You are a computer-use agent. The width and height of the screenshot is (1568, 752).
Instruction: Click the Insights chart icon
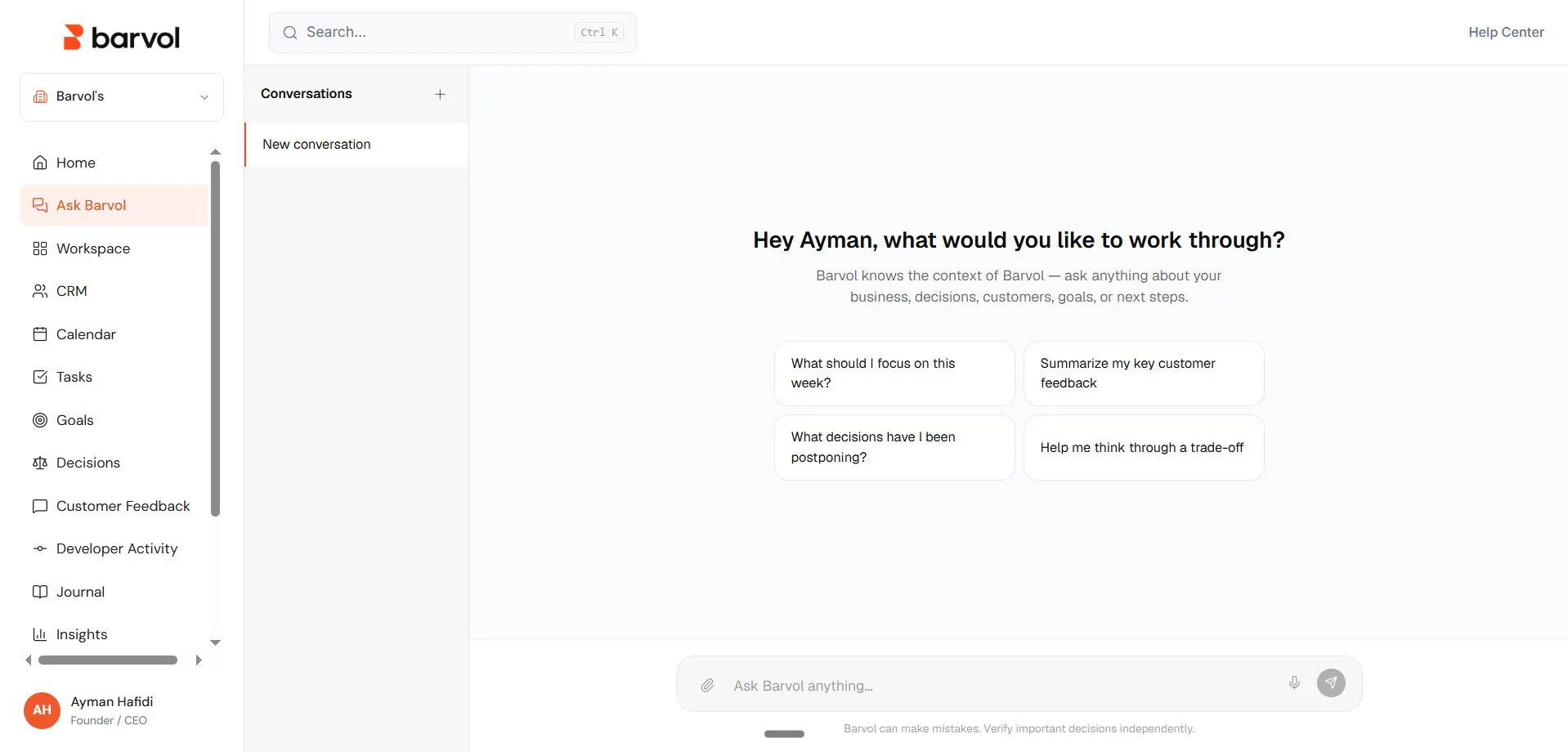point(40,634)
